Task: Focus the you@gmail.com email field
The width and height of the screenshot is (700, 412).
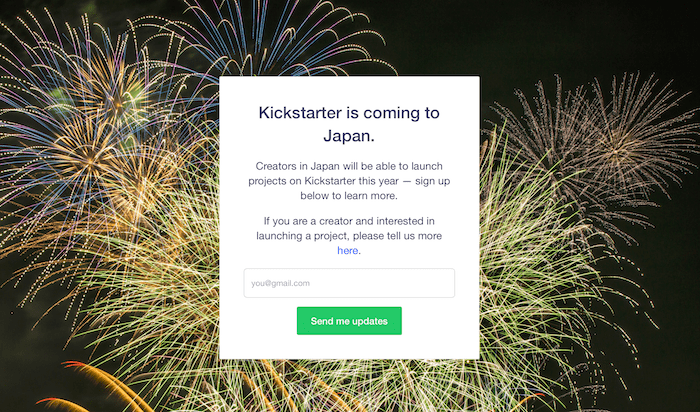Action: [x=349, y=283]
